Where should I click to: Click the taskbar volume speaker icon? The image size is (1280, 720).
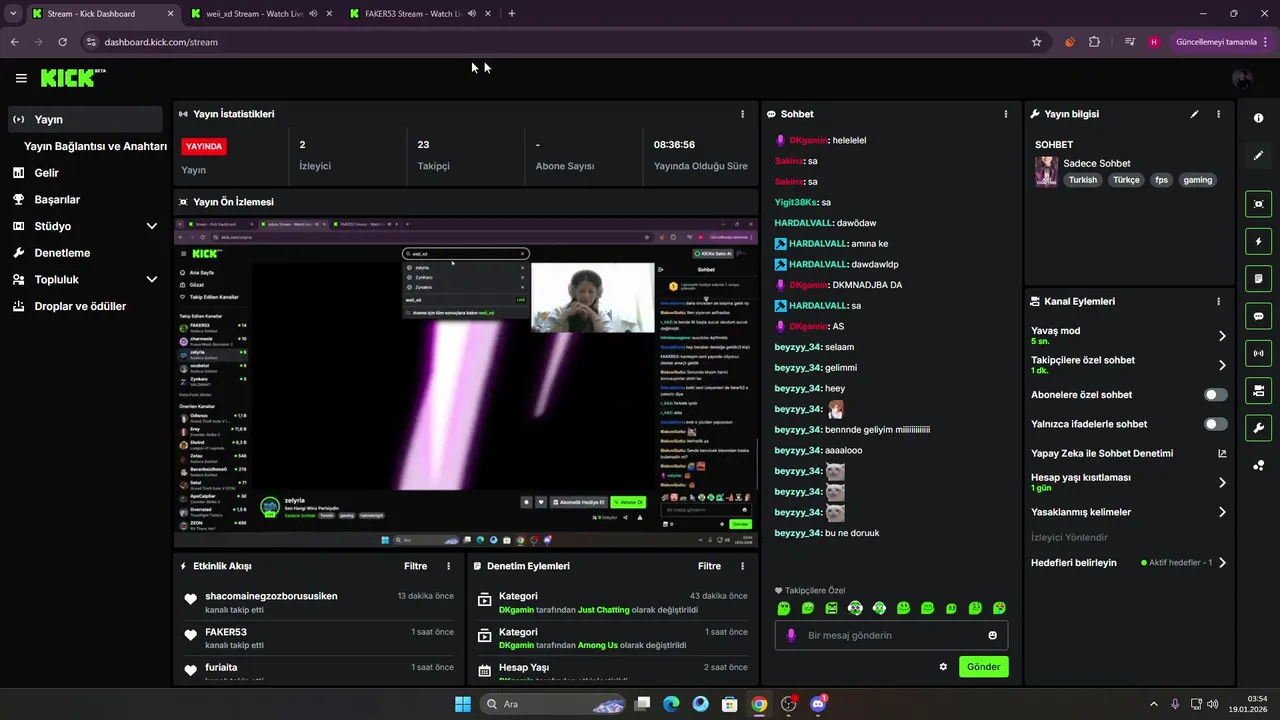click(x=1212, y=704)
